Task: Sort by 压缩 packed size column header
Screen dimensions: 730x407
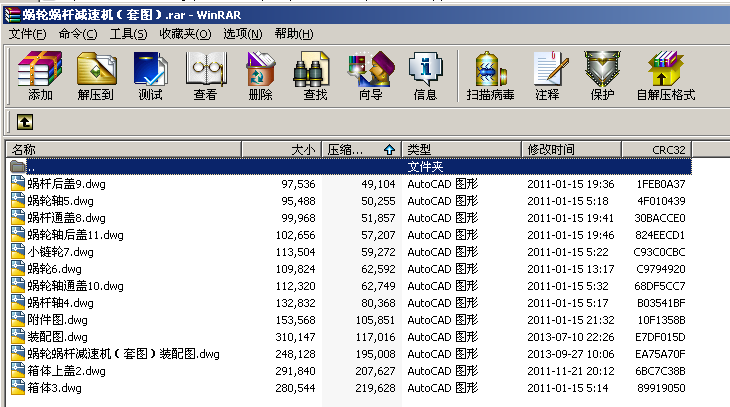Action: [362, 149]
